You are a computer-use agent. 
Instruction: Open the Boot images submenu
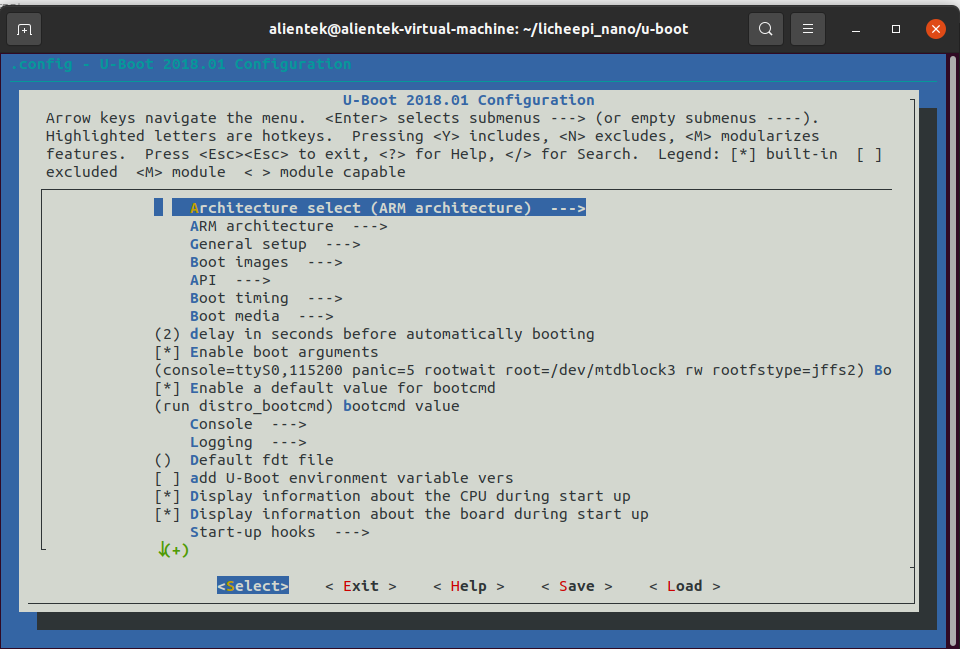click(266, 262)
